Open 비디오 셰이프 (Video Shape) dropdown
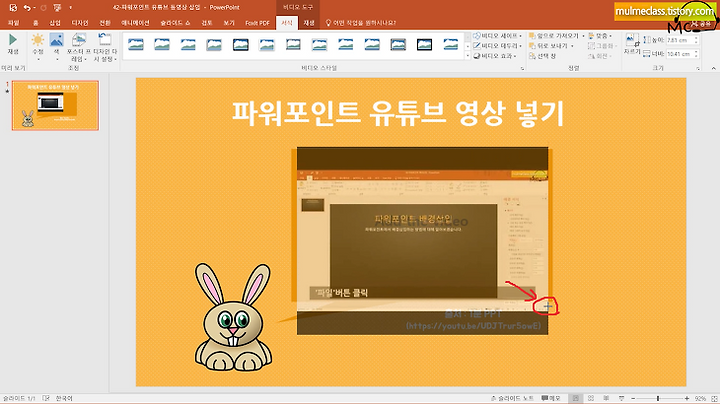 [498, 36]
